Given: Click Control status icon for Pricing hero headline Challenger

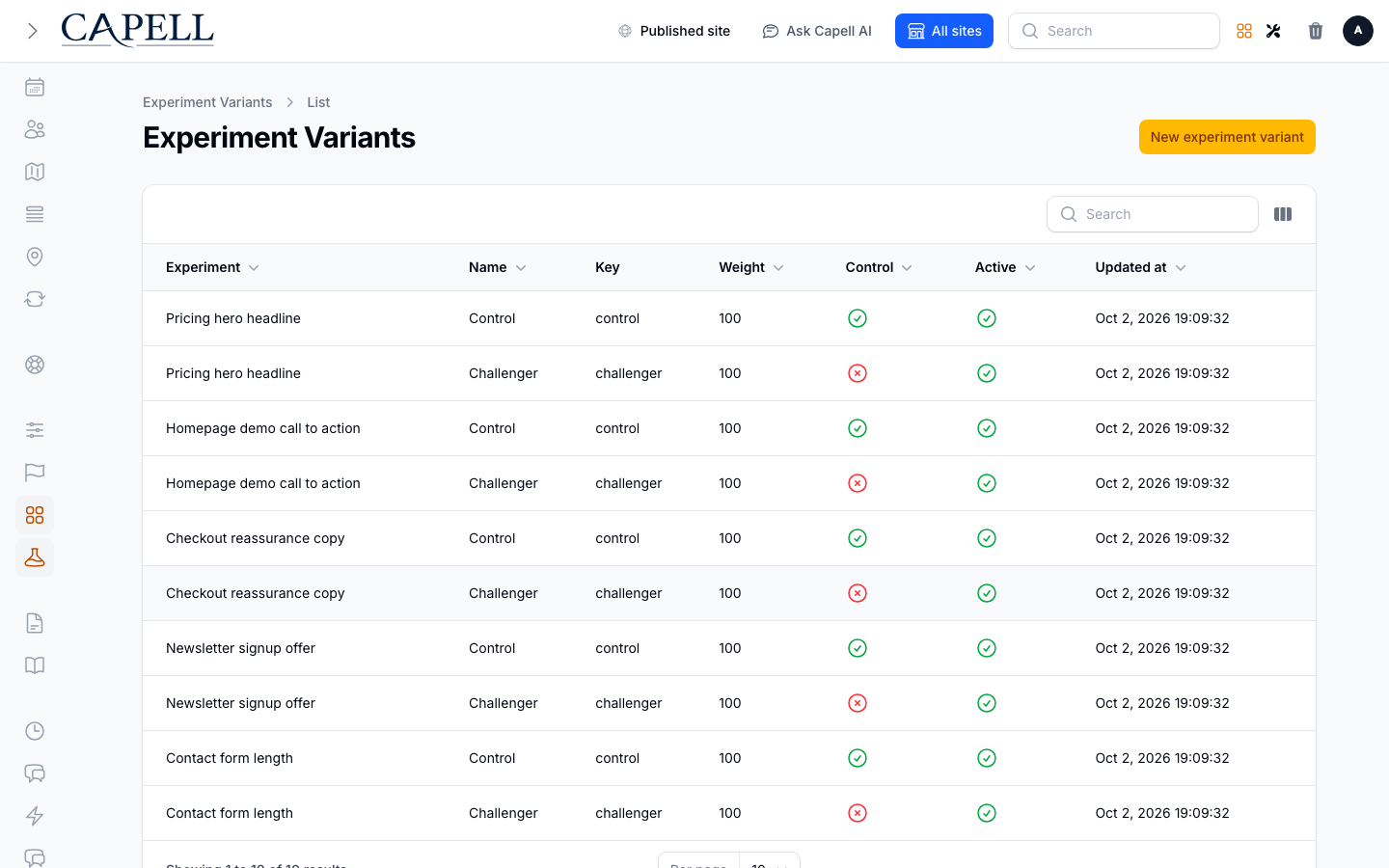Looking at the screenshot, I should [x=858, y=373].
